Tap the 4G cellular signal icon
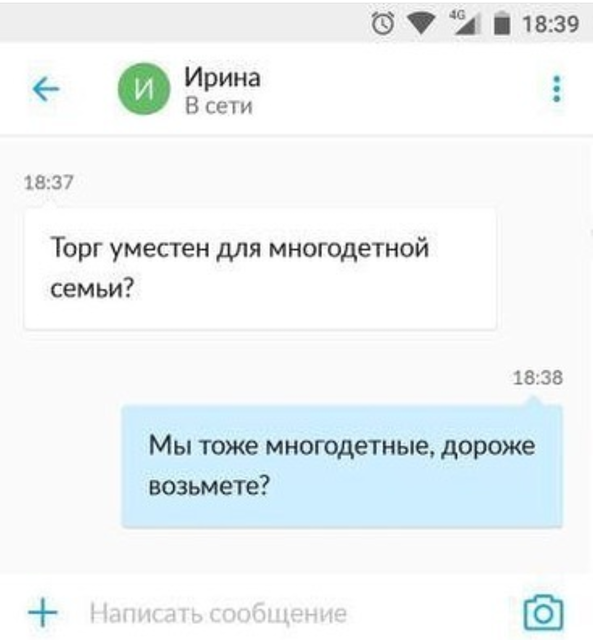This screenshot has height=640, width=593. 464,23
